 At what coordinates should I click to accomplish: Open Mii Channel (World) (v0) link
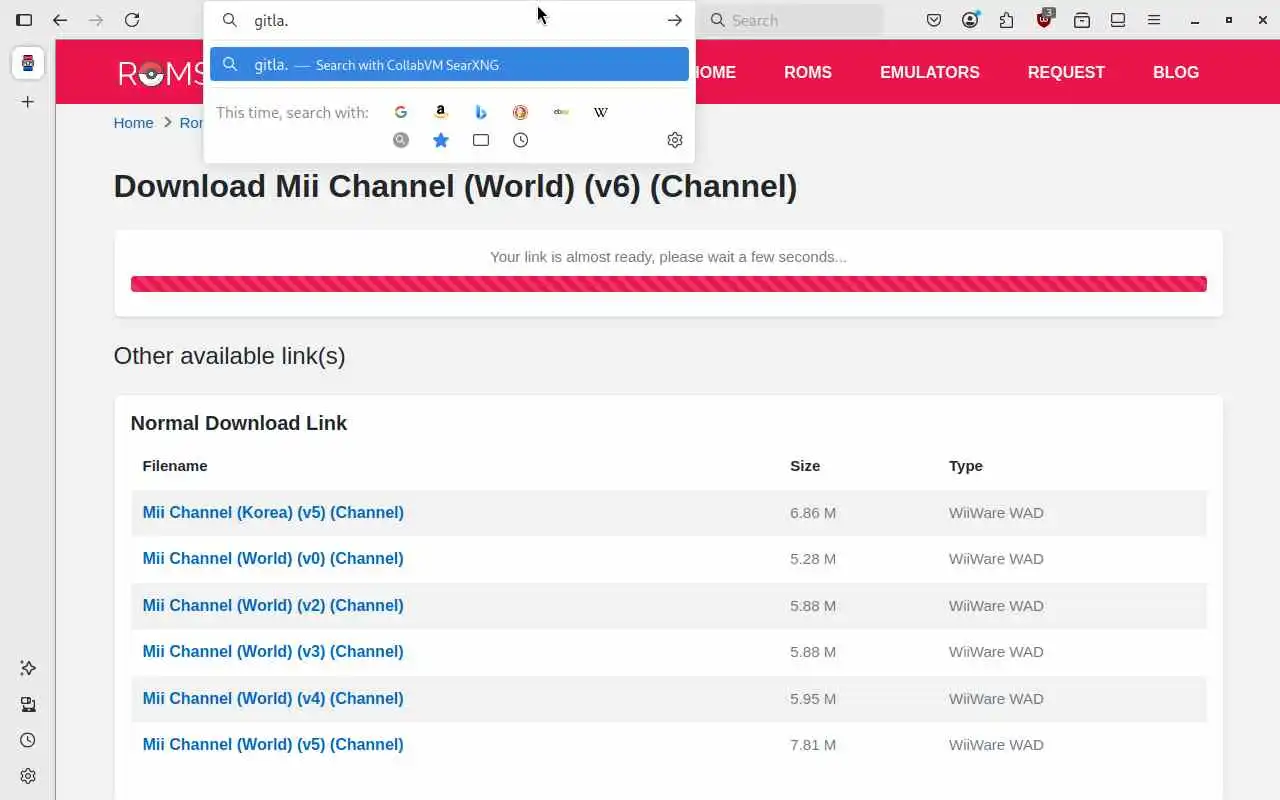pyautogui.click(x=273, y=558)
